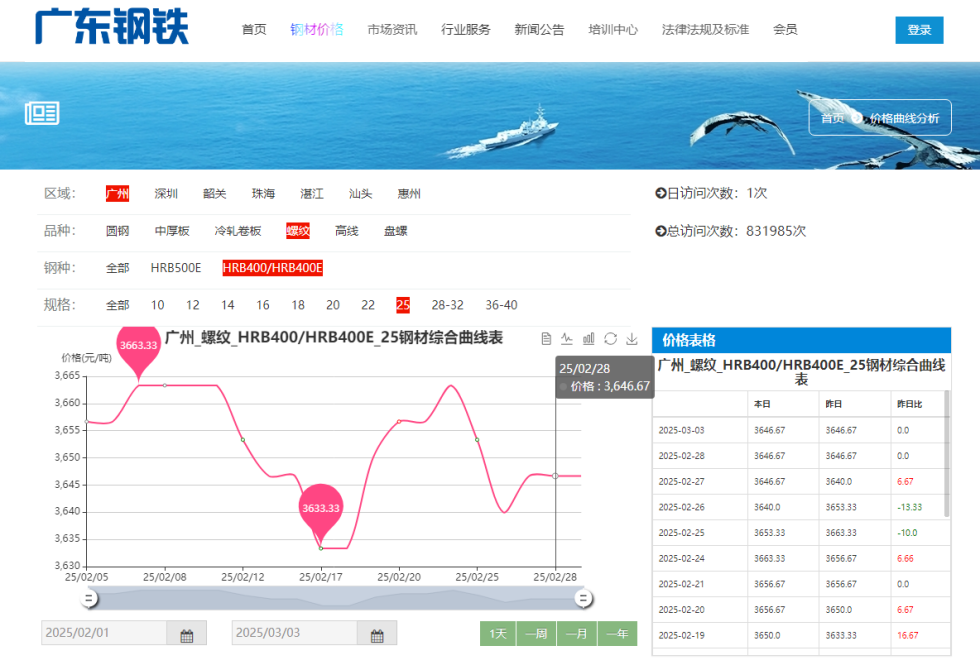
Task: Open calendar for start date 2025/02/01
Action: 186,634
